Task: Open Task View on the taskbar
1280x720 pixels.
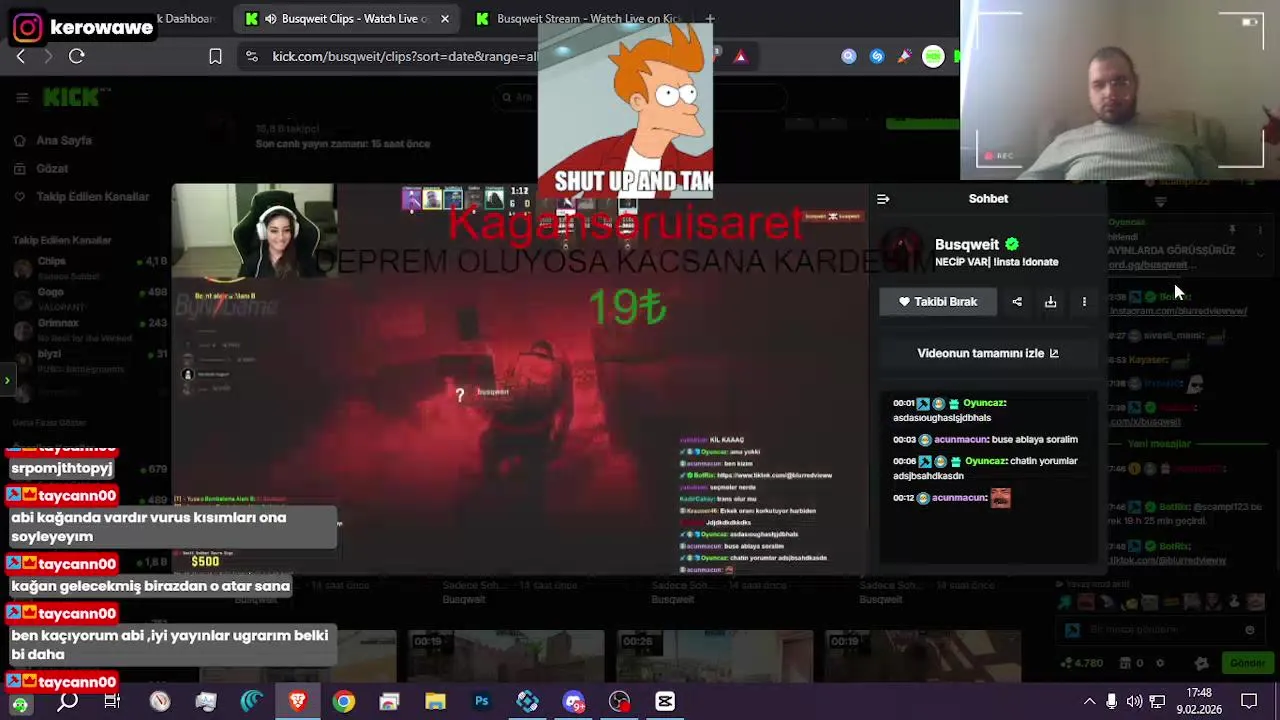Action: [112, 702]
